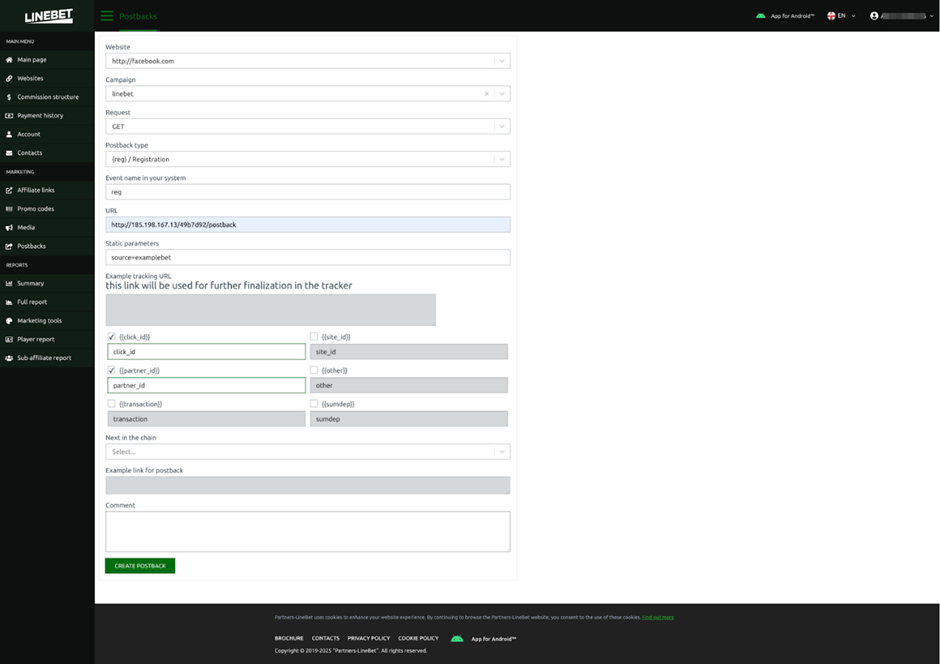Click the barcode icon beside Promo codes

9,209
